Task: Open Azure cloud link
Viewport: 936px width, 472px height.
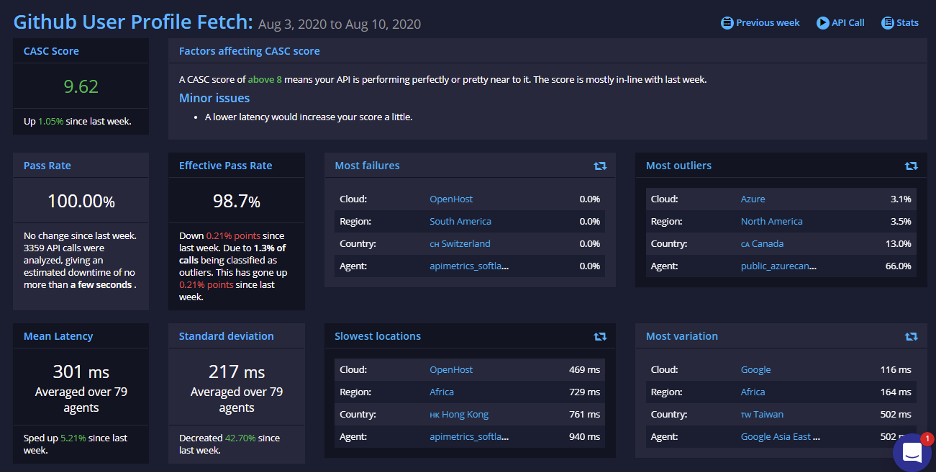Action: click(x=753, y=199)
